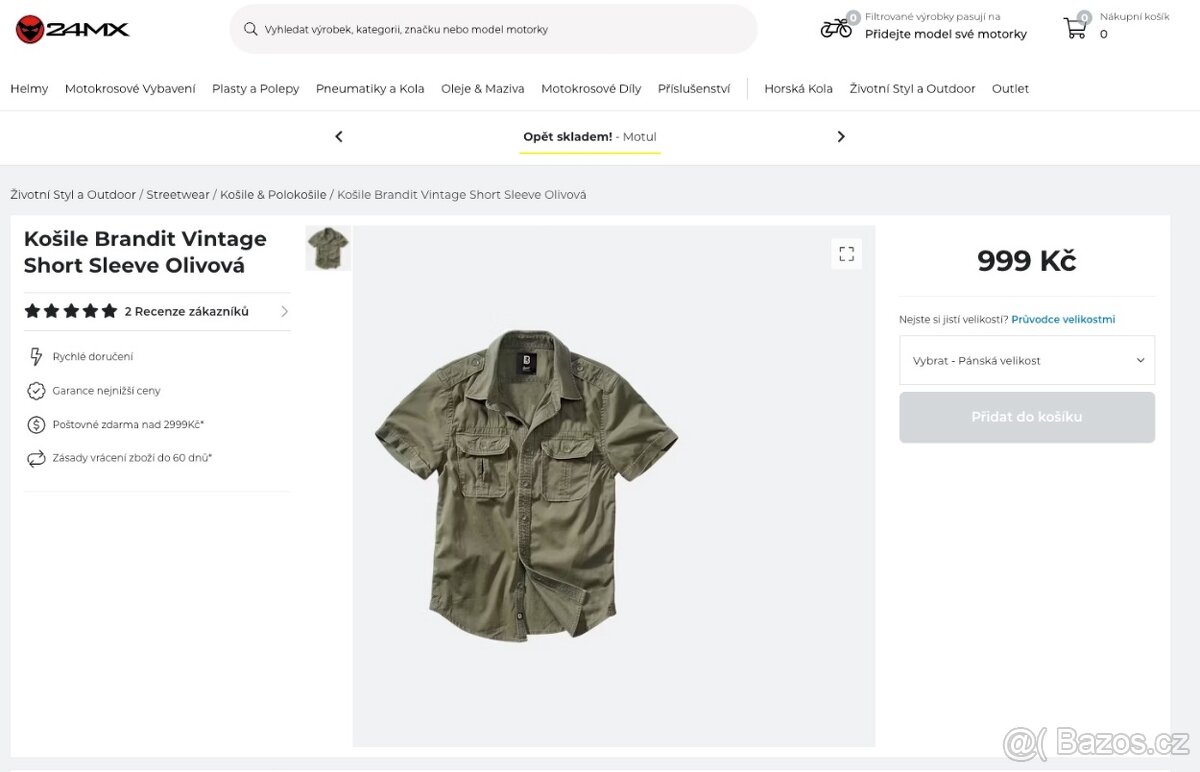Click Nejste si jistí velikostí text

click(x=953, y=320)
